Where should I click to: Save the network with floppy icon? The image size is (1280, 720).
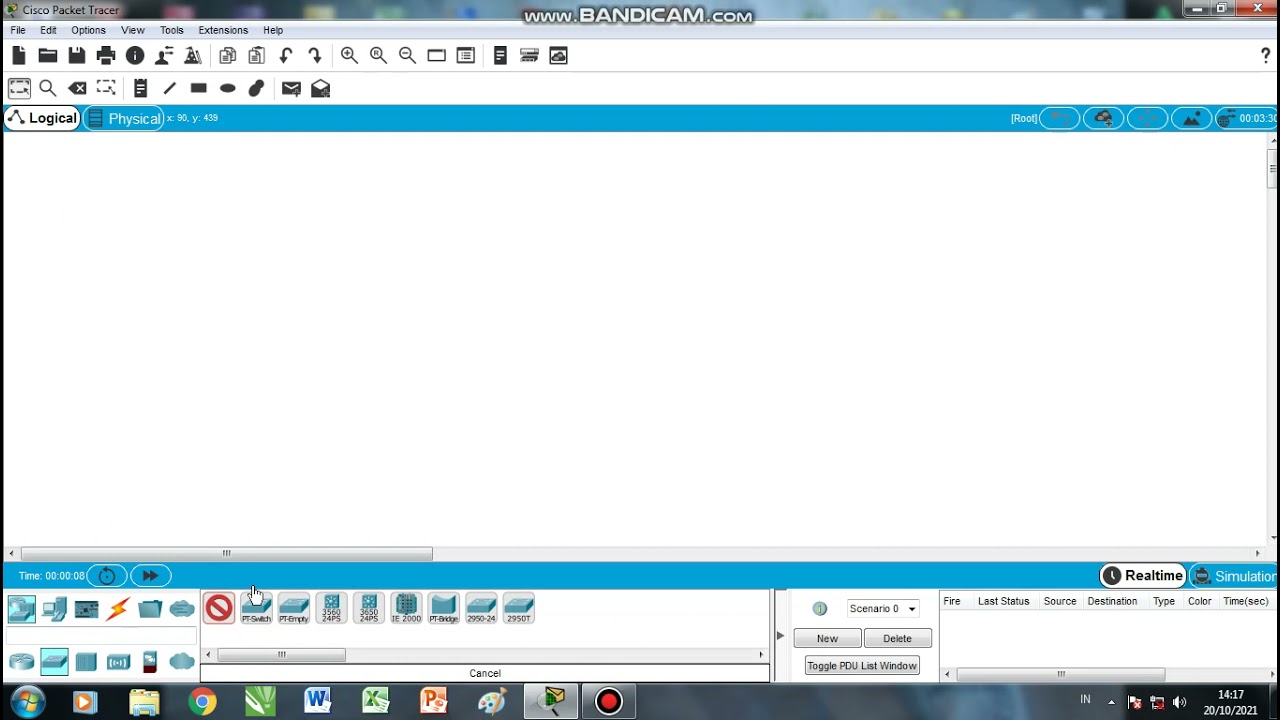pyautogui.click(x=77, y=56)
